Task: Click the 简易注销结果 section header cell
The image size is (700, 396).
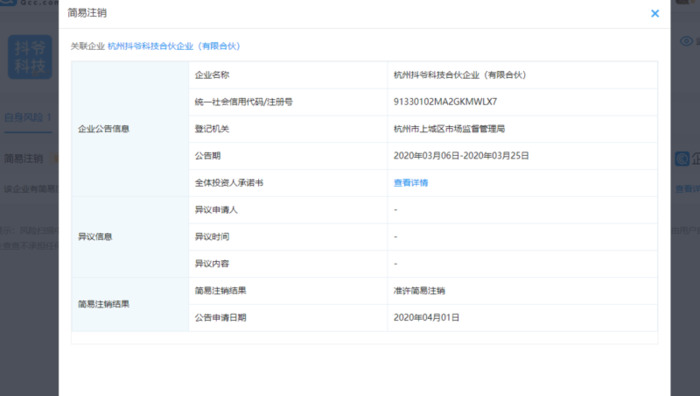Action: [130, 304]
